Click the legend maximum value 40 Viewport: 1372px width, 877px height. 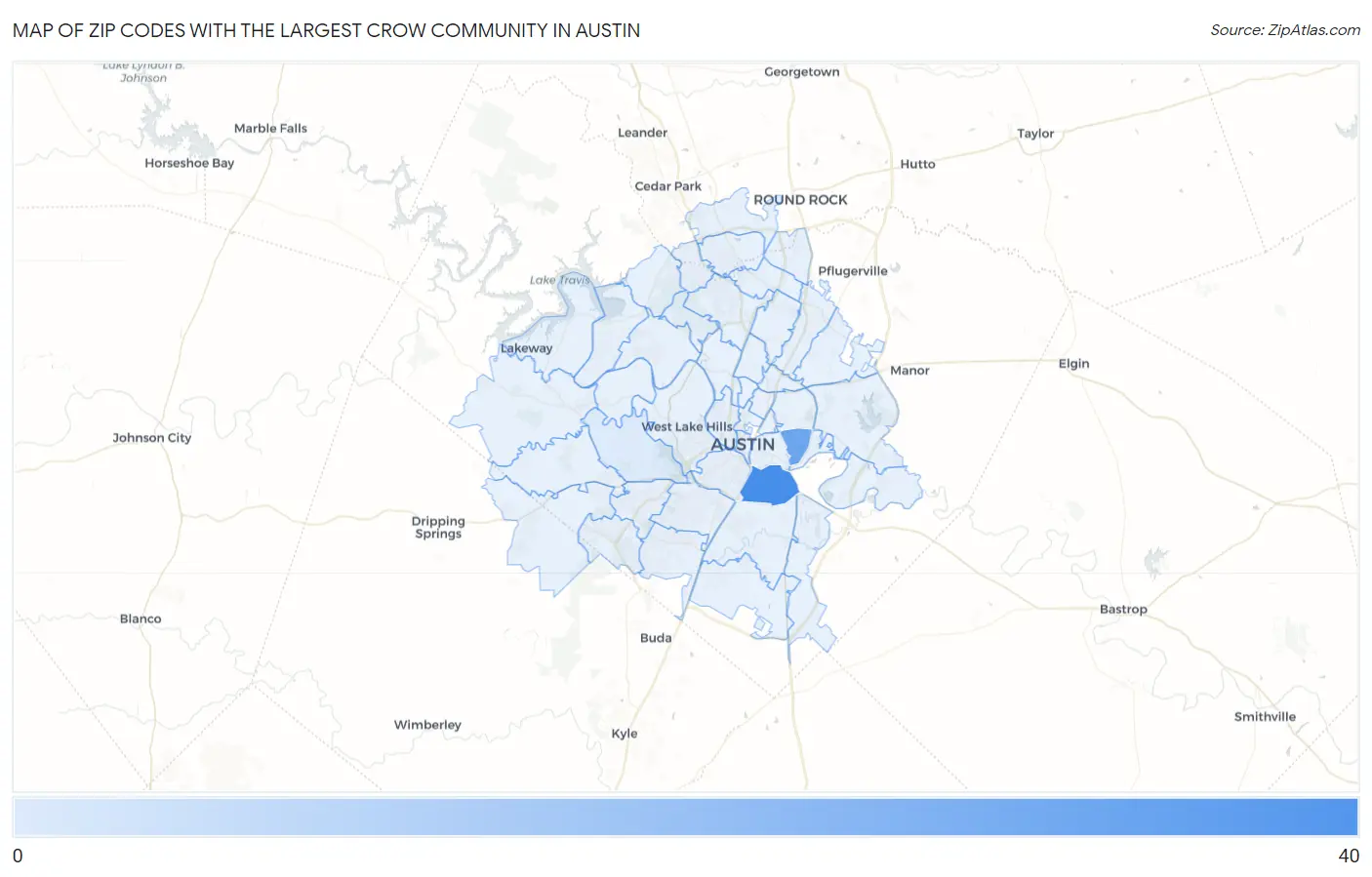pyautogui.click(x=1349, y=857)
